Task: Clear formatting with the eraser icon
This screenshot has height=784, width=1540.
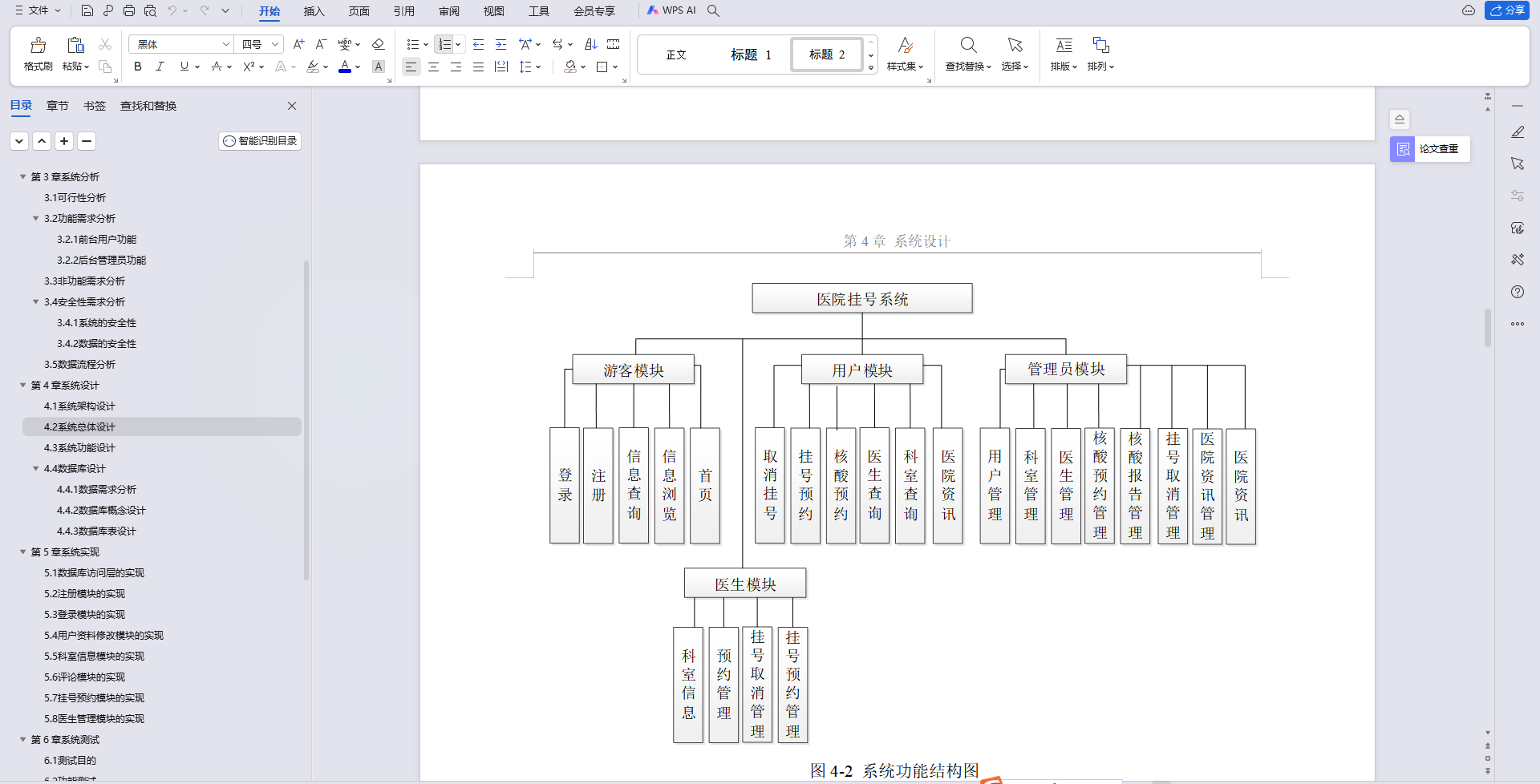Action: [x=378, y=44]
